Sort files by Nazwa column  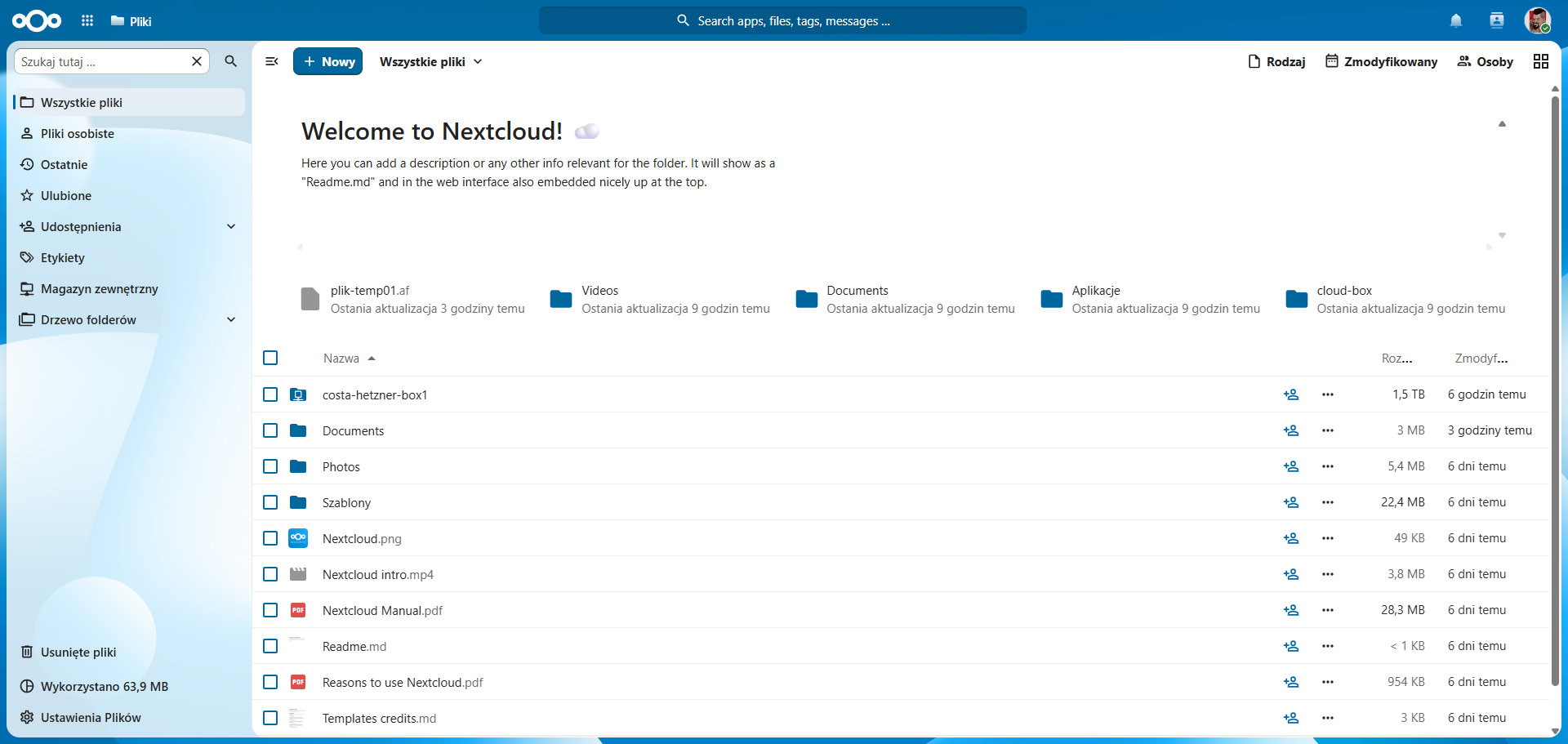click(349, 358)
